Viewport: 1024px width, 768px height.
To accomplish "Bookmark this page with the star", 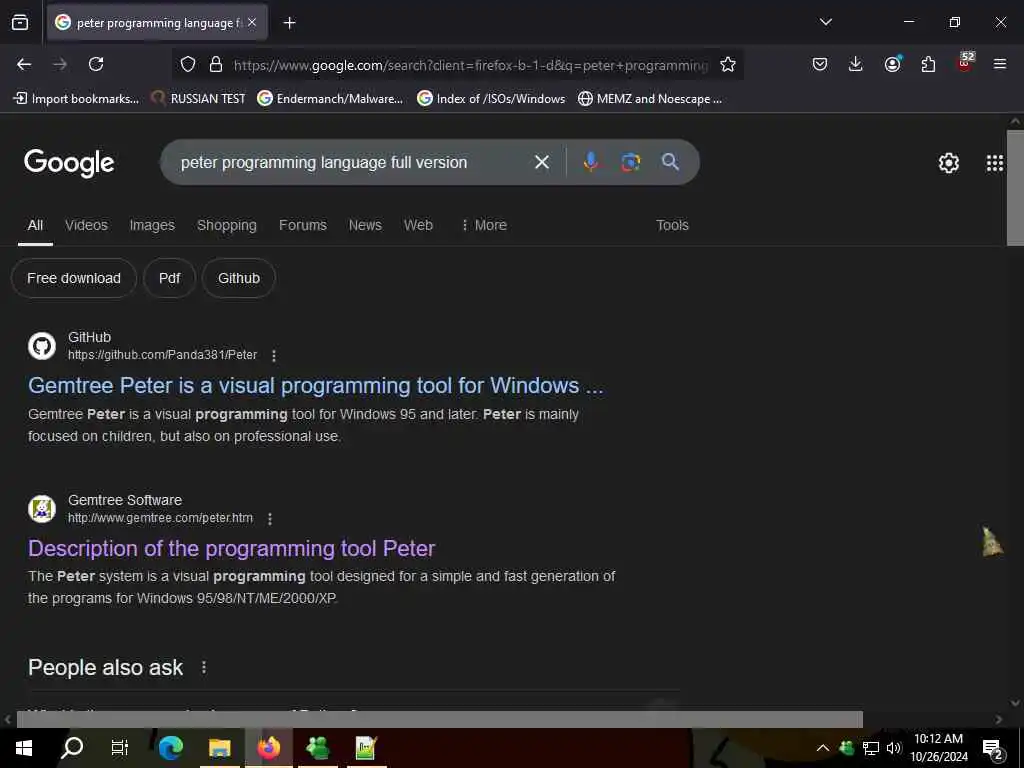I will 728,64.
